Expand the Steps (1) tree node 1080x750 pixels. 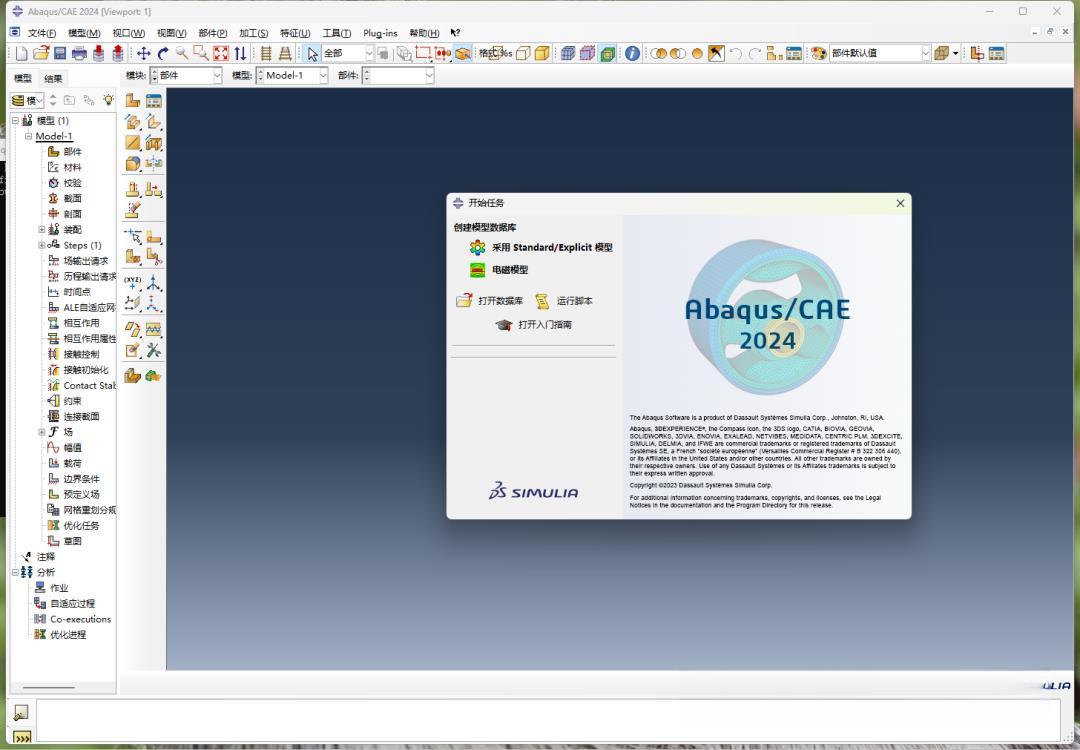point(42,245)
